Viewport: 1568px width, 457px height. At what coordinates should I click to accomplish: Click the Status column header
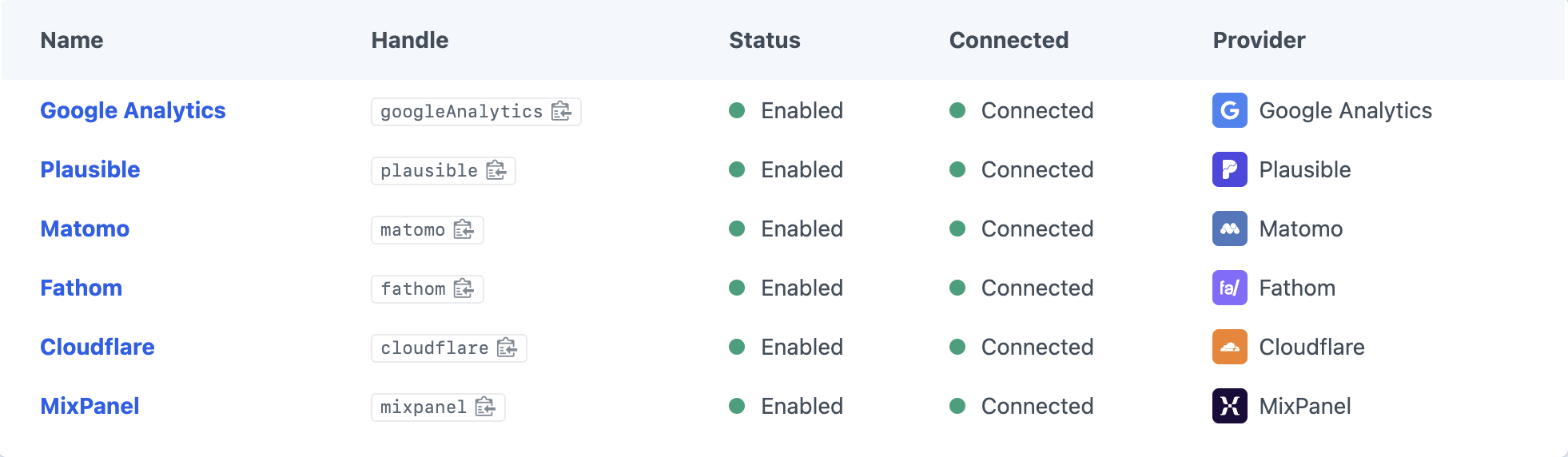pyautogui.click(x=764, y=40)
